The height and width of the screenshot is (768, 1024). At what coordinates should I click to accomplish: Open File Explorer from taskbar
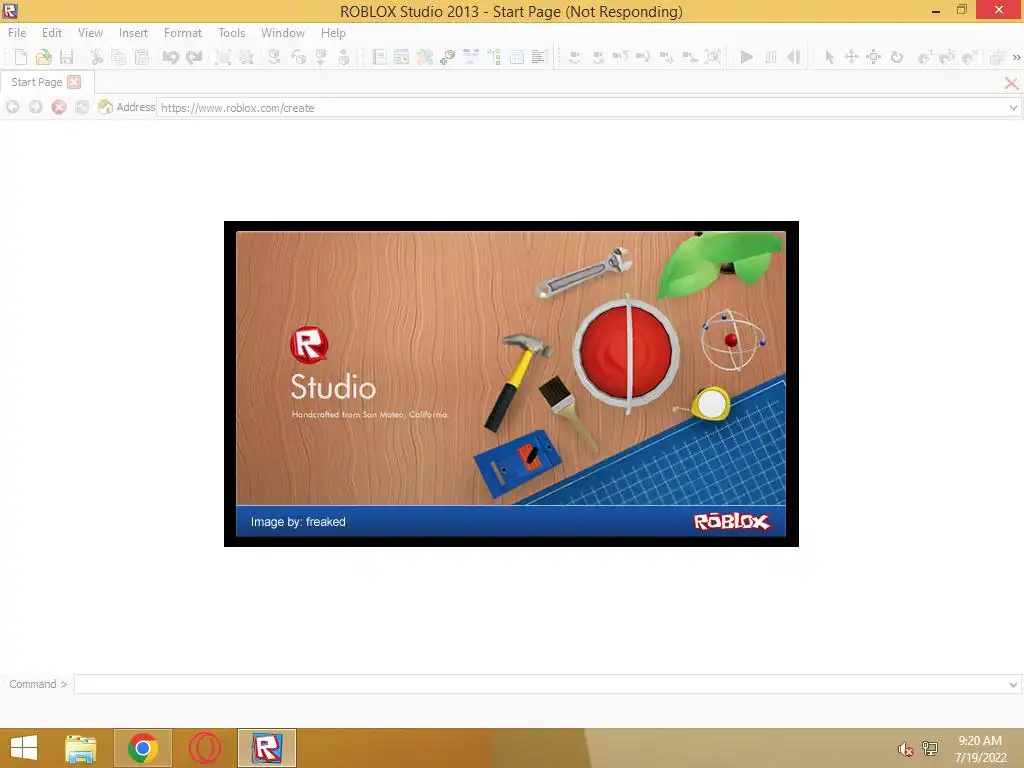[x=81, y=748]
